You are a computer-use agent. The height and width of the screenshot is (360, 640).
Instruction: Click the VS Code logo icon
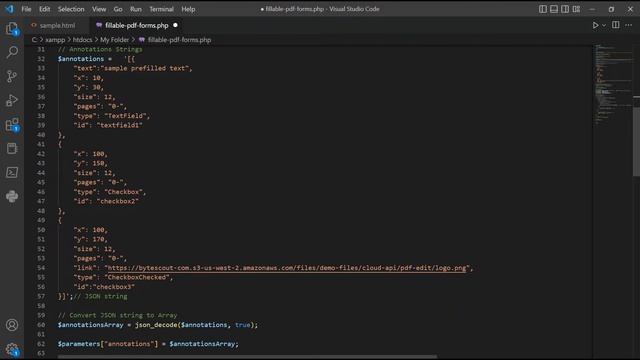pos(9,9)
